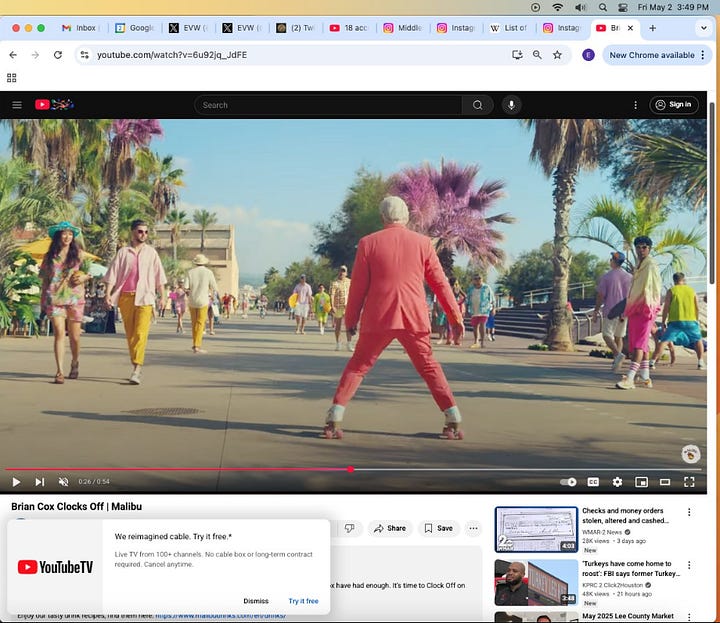Sign in to YouTube

click(674, 105)
